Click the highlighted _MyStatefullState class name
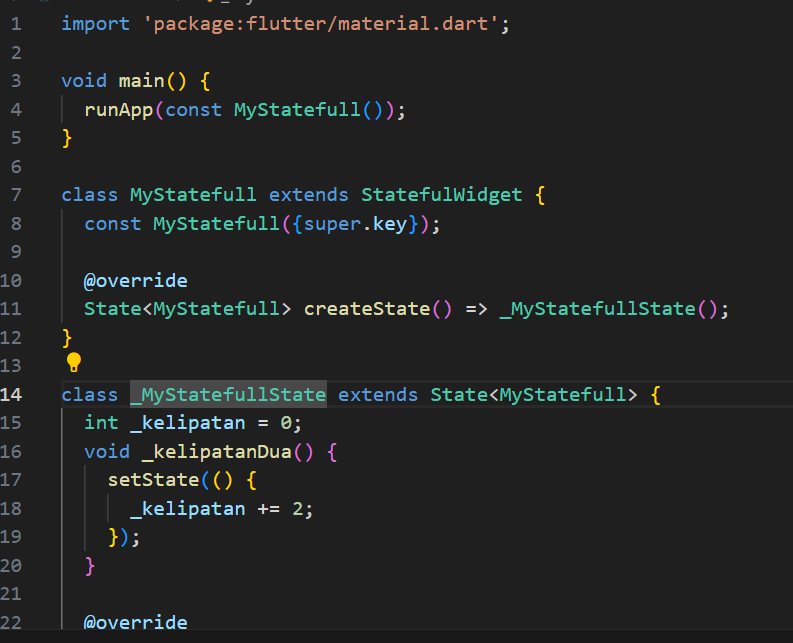Viewport: 793px width, 643px height. pyautogui.click(x=228, y=394)
